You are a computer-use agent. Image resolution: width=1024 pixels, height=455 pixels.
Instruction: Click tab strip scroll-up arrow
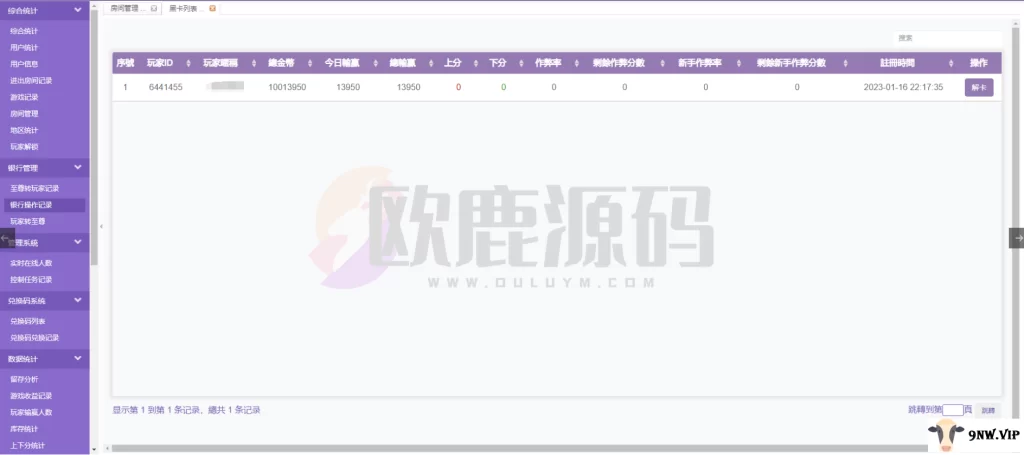[94, 6]
